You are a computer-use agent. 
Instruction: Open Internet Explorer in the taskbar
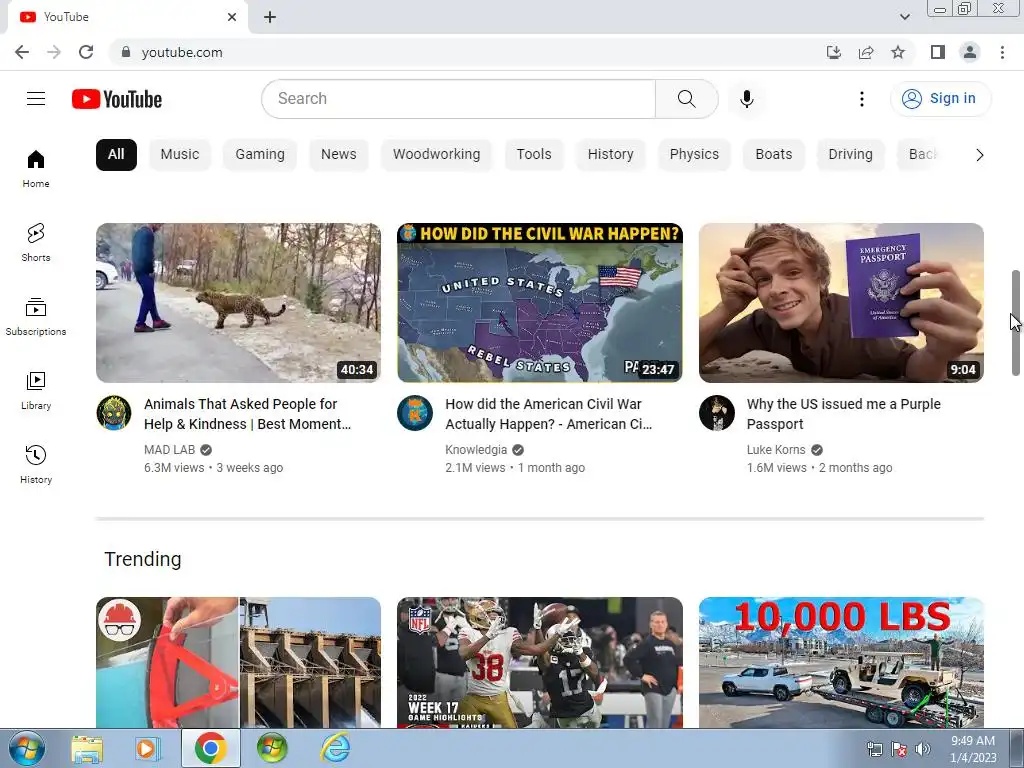tap(335, 748)
